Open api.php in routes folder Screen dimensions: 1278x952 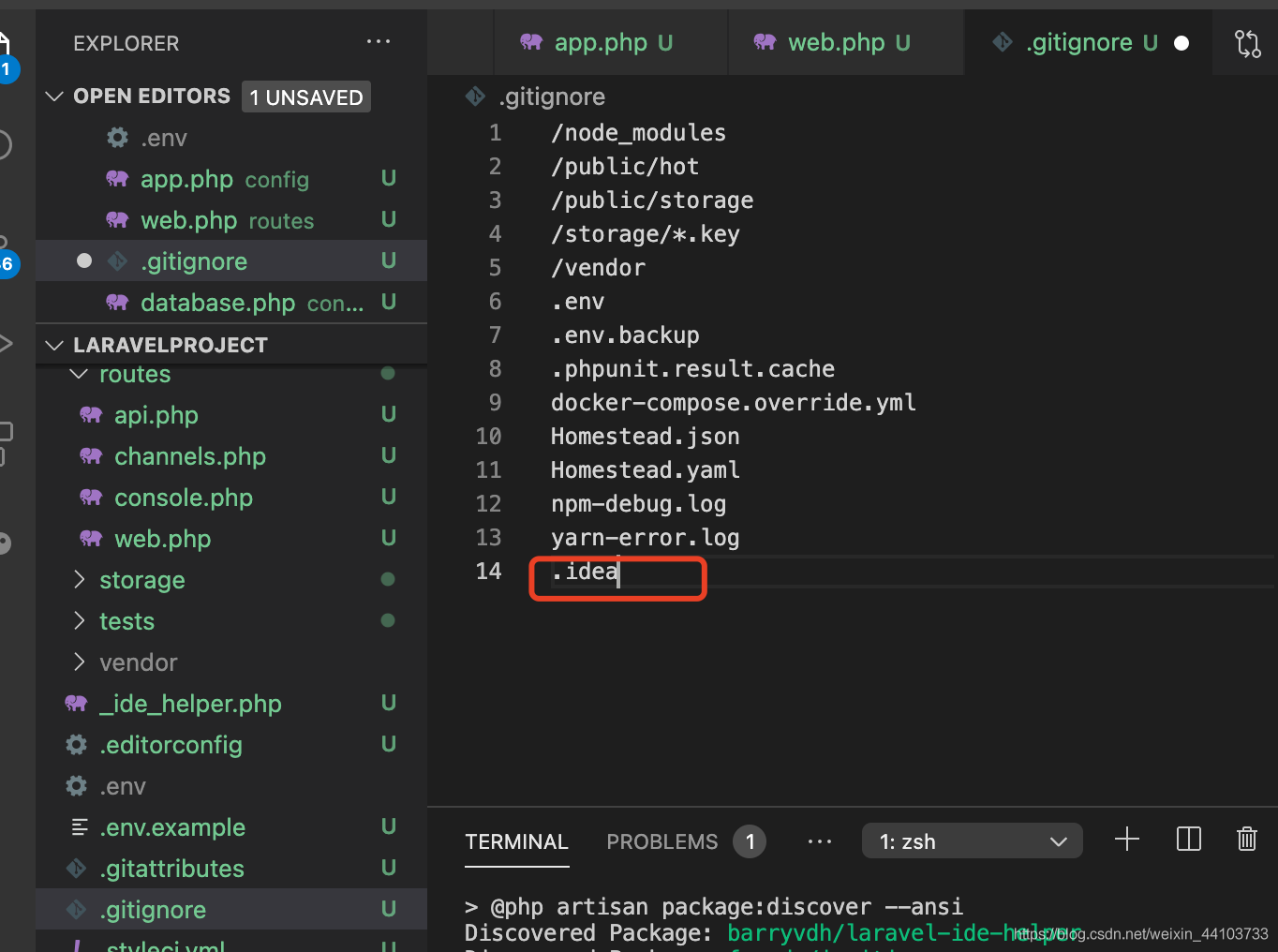coord(231,415)
